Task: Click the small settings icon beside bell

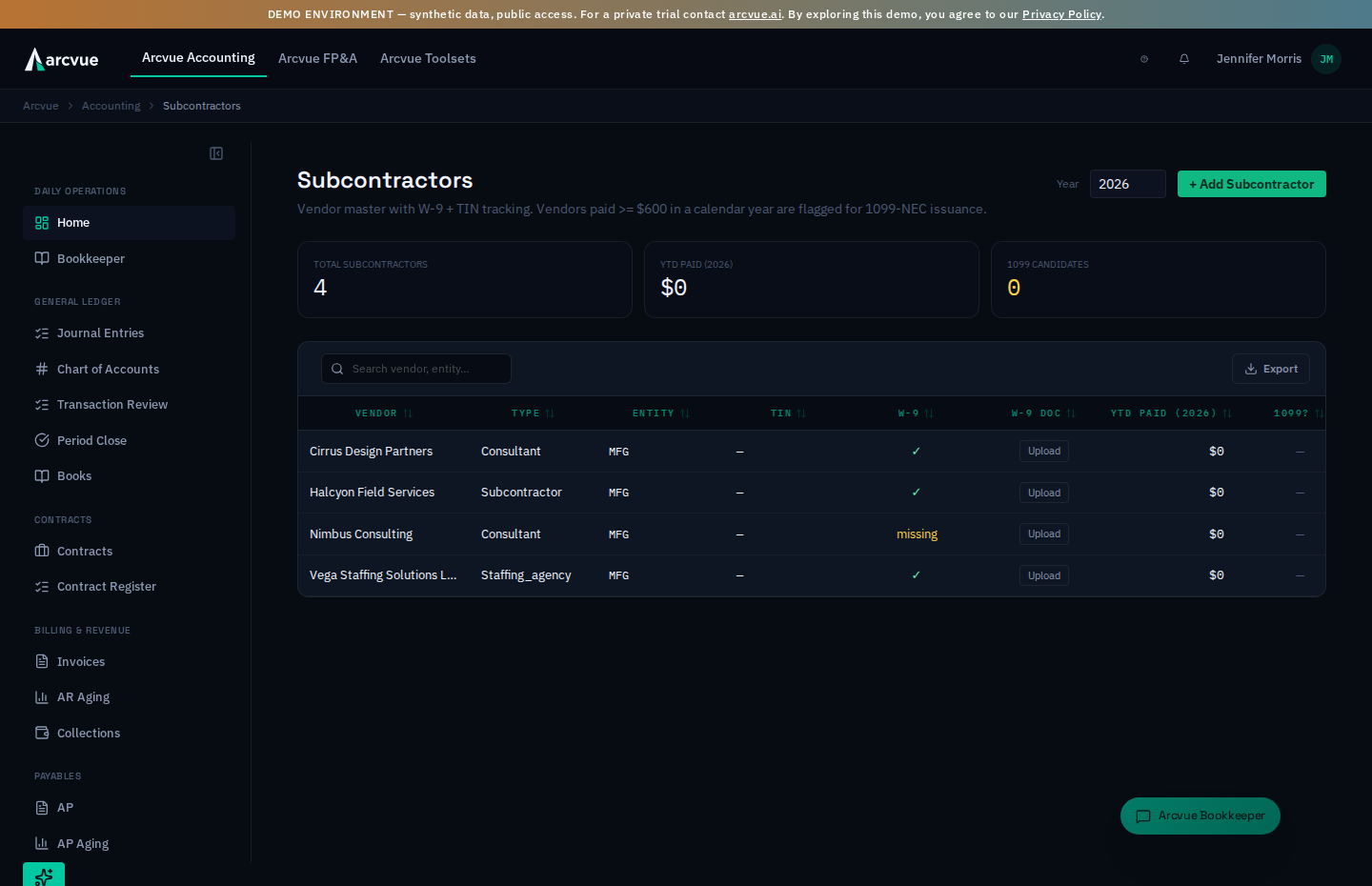Action: point(1144,59)
